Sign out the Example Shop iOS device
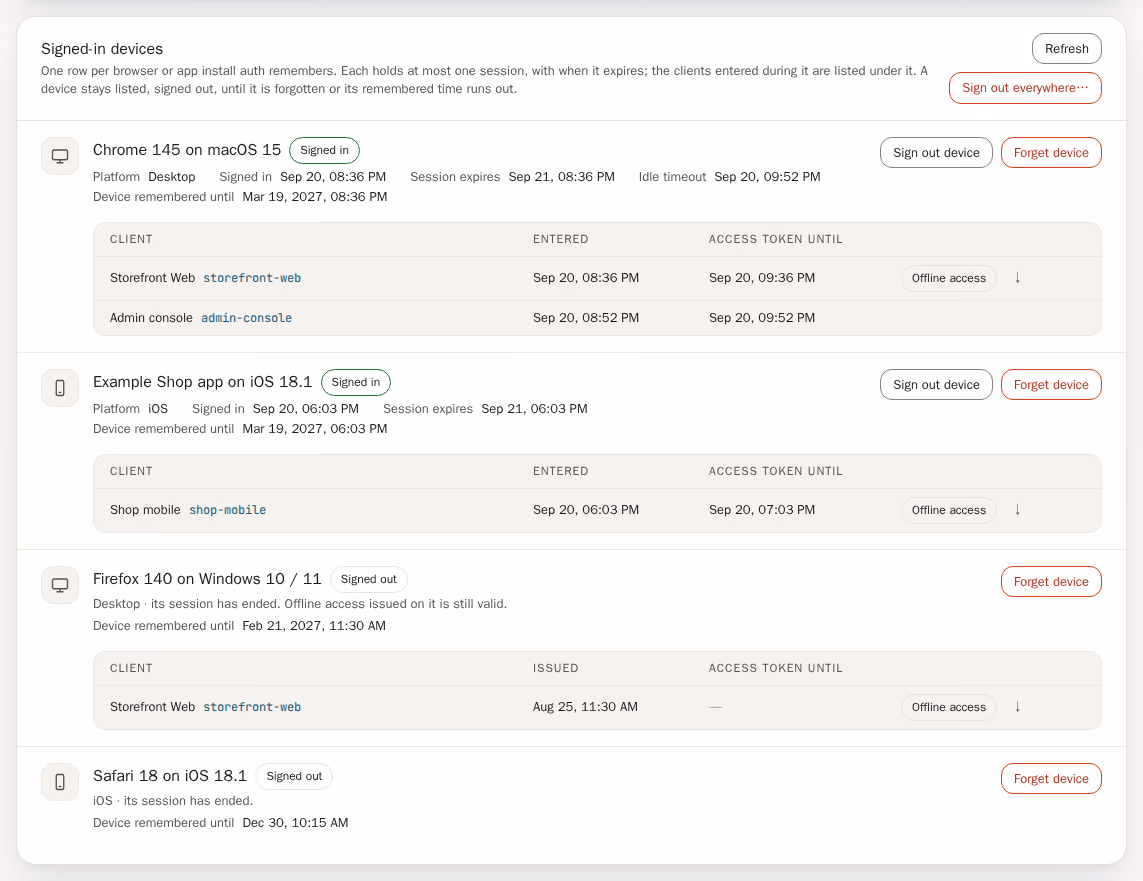 click(936, 385)
